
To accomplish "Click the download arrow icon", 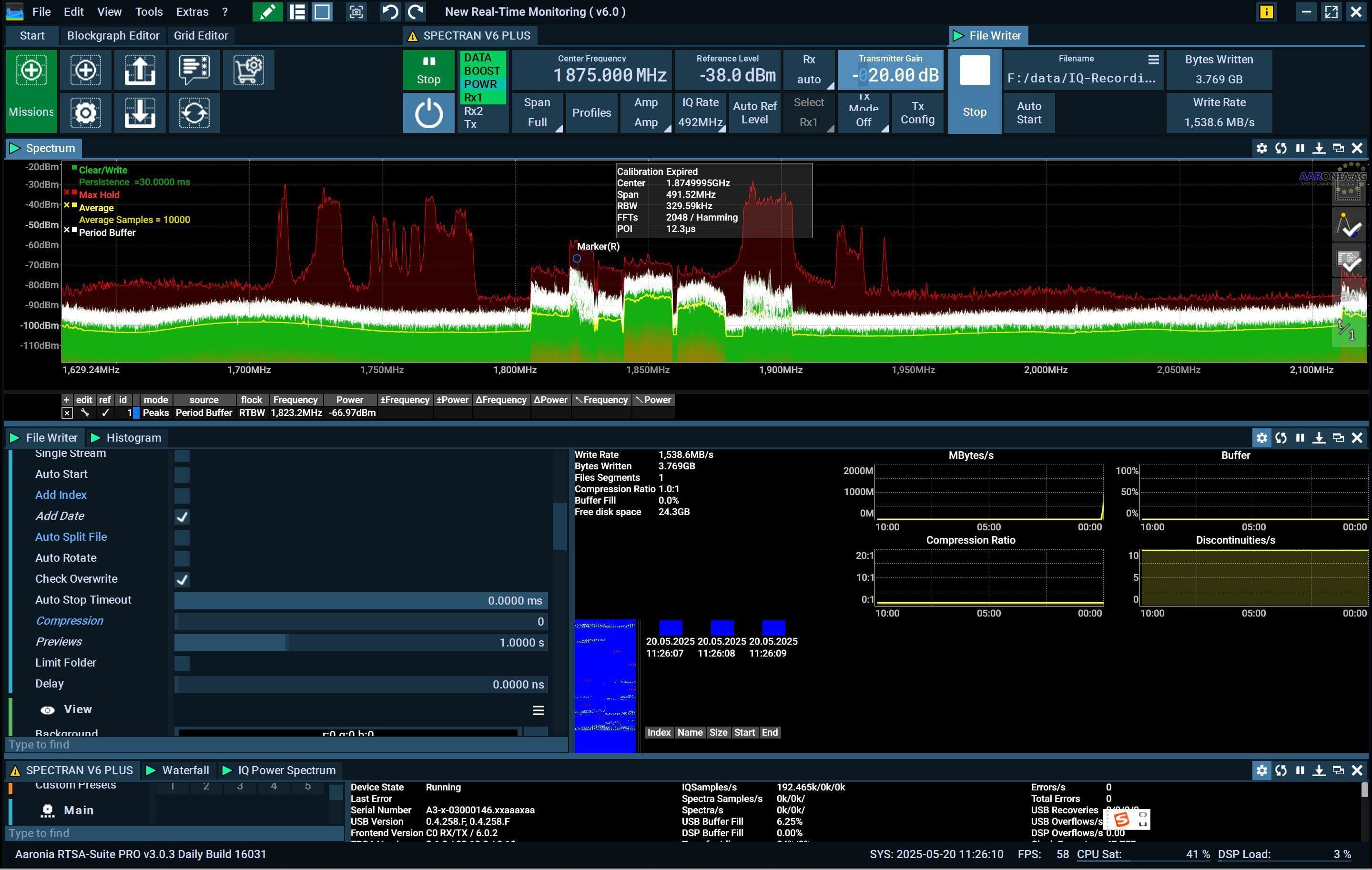I will click(x=140, y=113).
